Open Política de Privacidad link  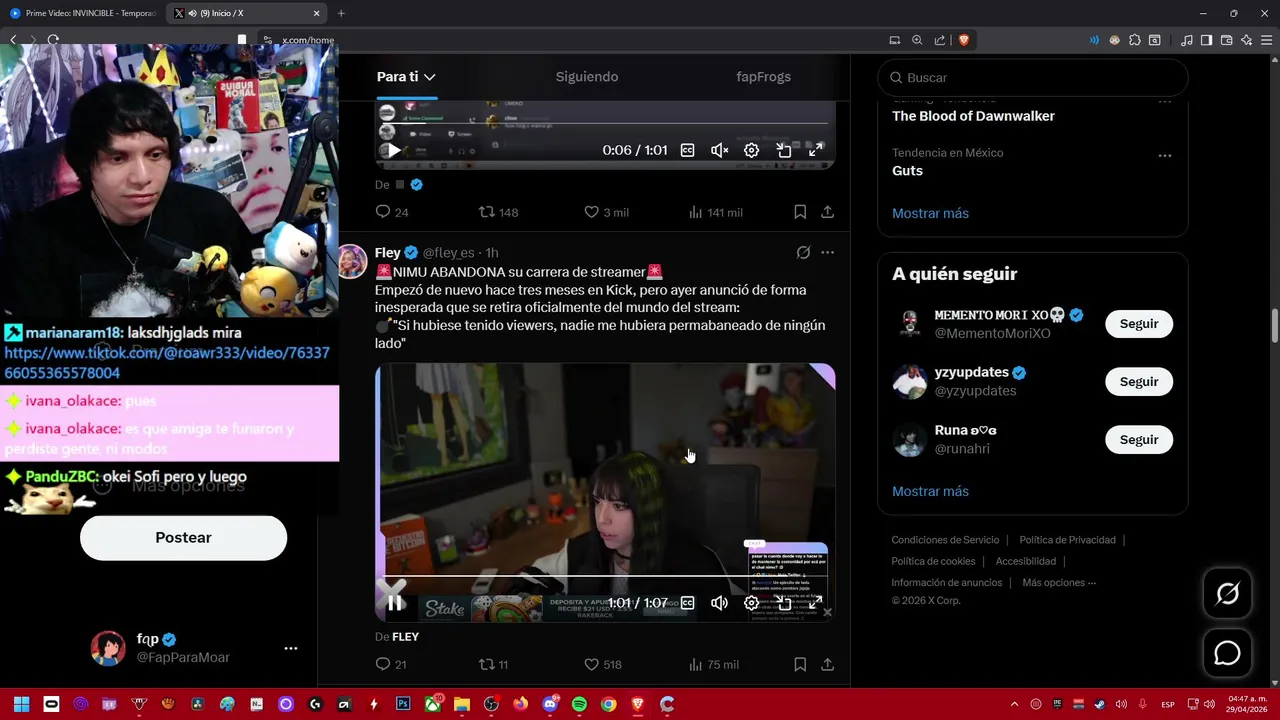pos(1067,540)
